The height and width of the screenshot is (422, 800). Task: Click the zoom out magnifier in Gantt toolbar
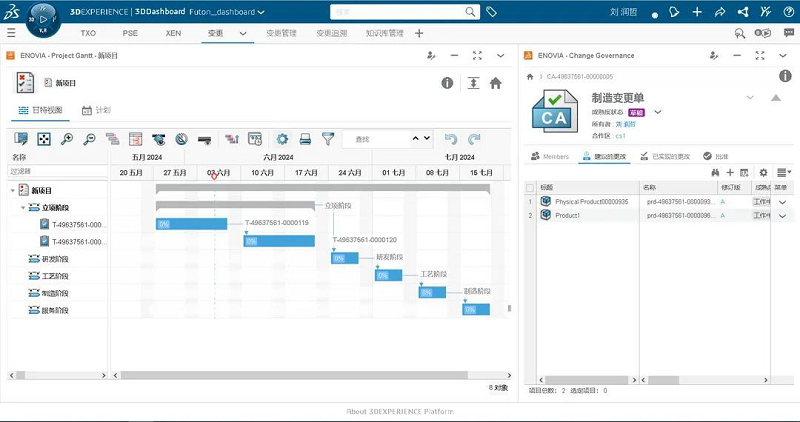(x=90, y=139)
